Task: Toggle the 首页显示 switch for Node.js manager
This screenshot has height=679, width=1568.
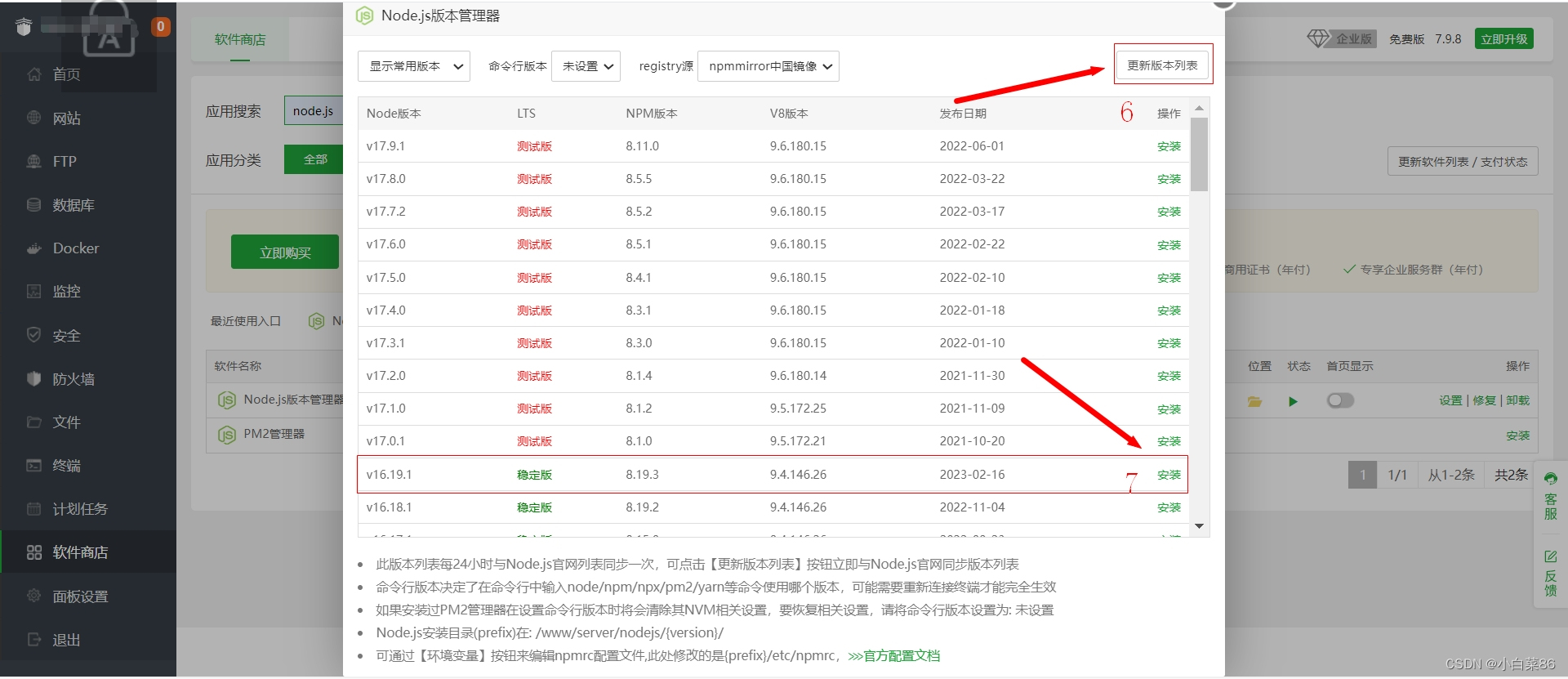Action: (1340, 400)
